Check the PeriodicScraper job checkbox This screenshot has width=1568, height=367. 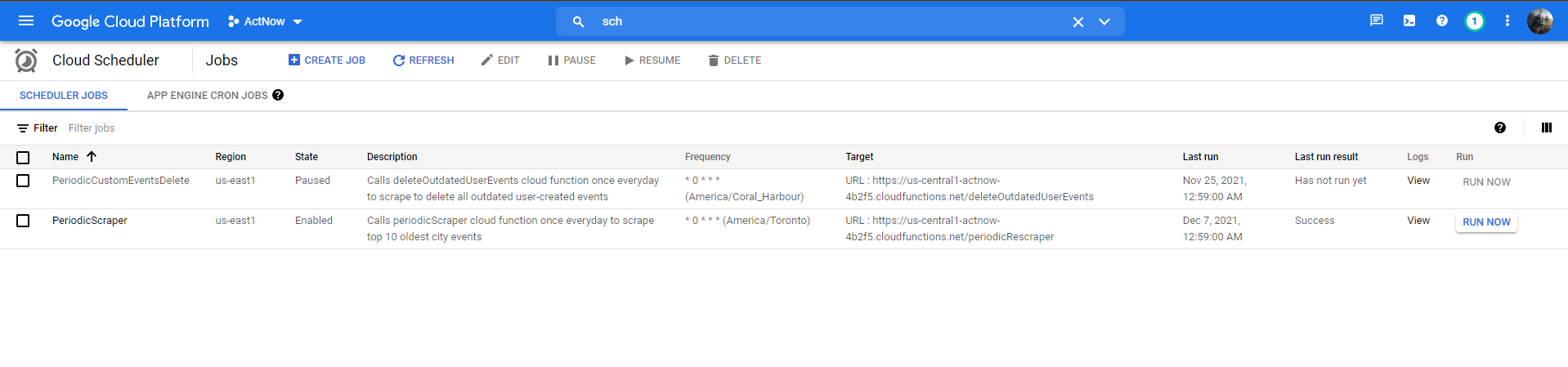(x=23, y=221)
